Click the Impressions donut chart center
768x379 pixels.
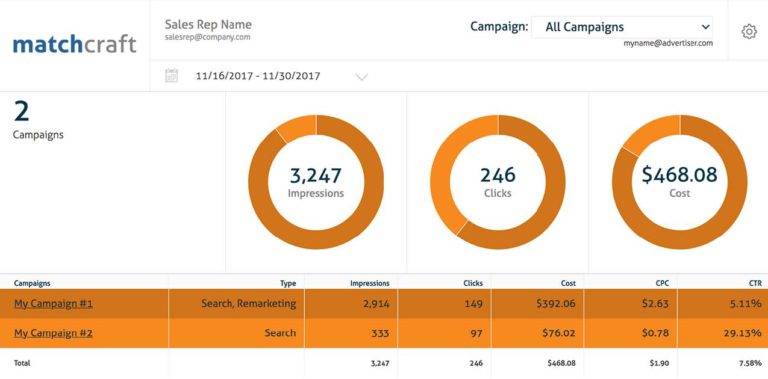pos(316,182)
